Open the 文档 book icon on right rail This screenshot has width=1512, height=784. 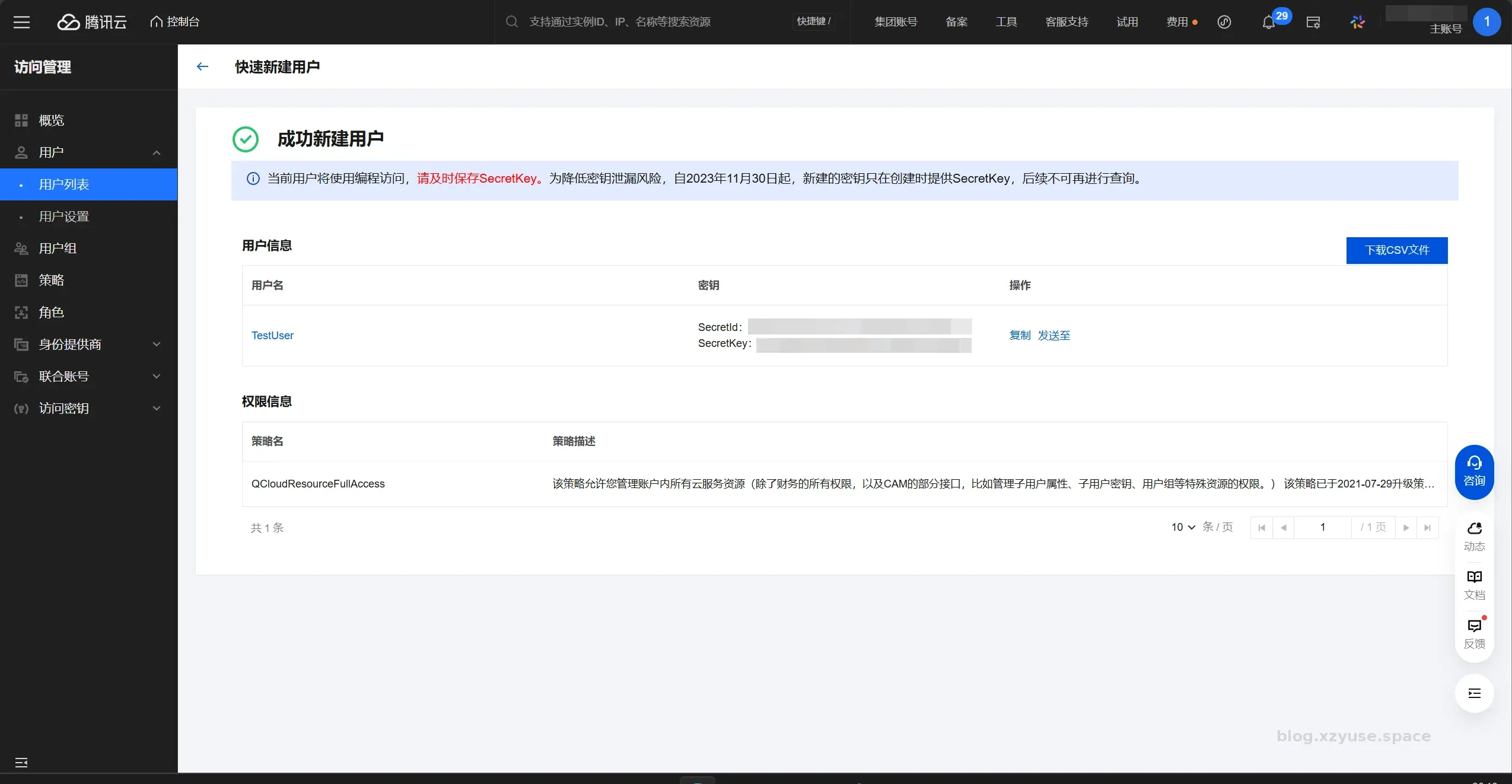(x=1474, y=585)
